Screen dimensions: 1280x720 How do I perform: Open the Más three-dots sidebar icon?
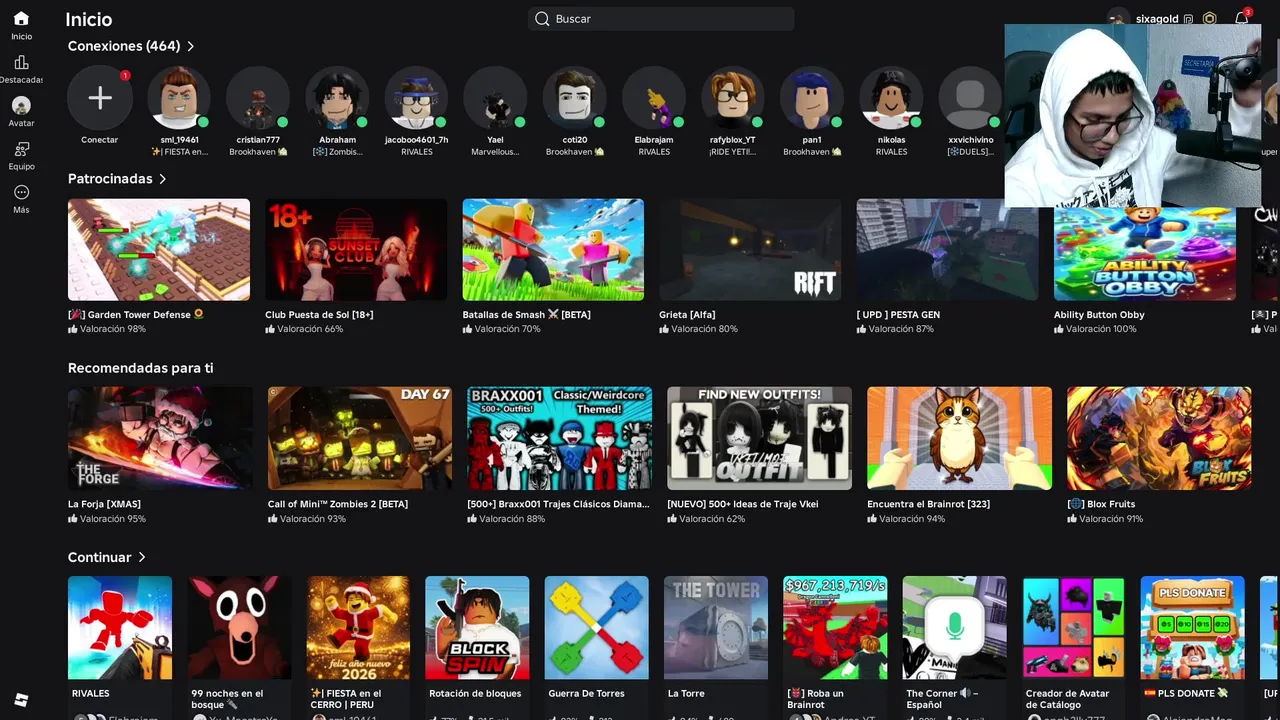(x=21, y=192)
